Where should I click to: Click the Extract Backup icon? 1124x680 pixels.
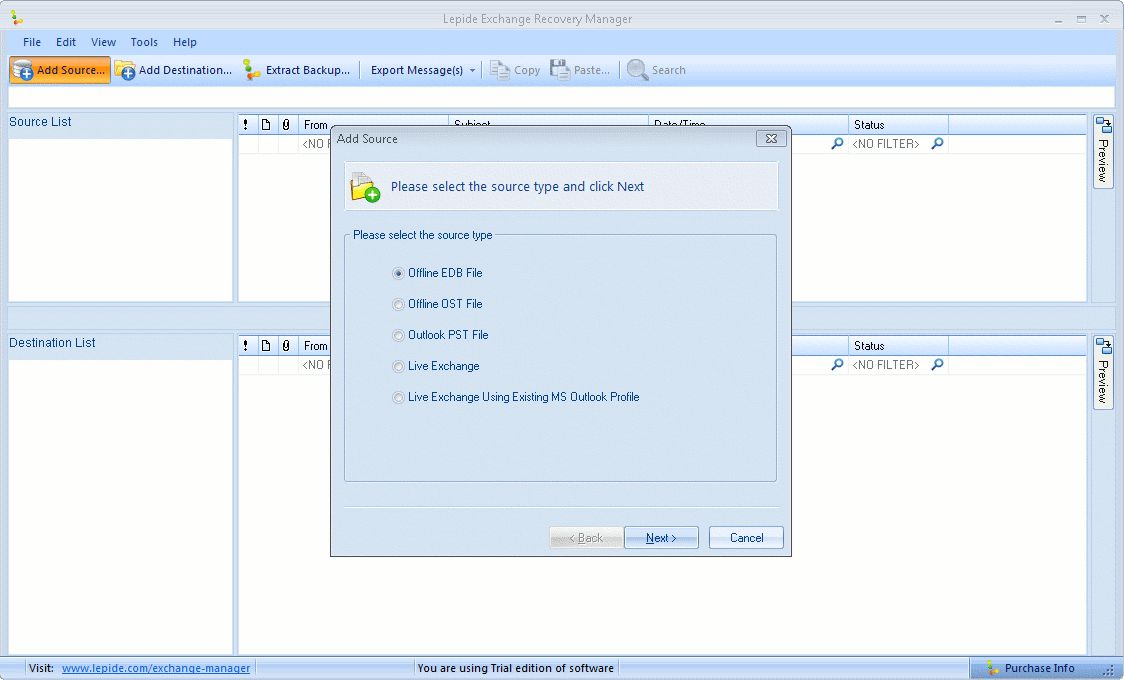[252, 70]
